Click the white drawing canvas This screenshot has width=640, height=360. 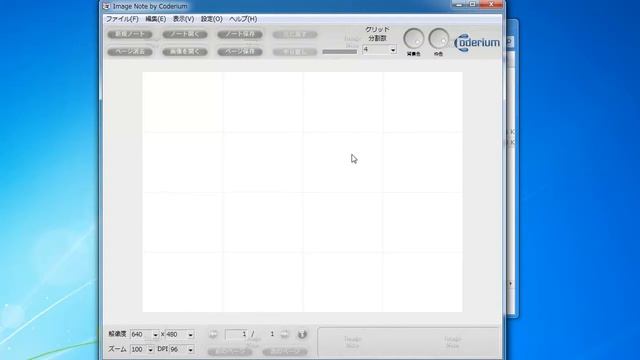(x=302, y=192)
